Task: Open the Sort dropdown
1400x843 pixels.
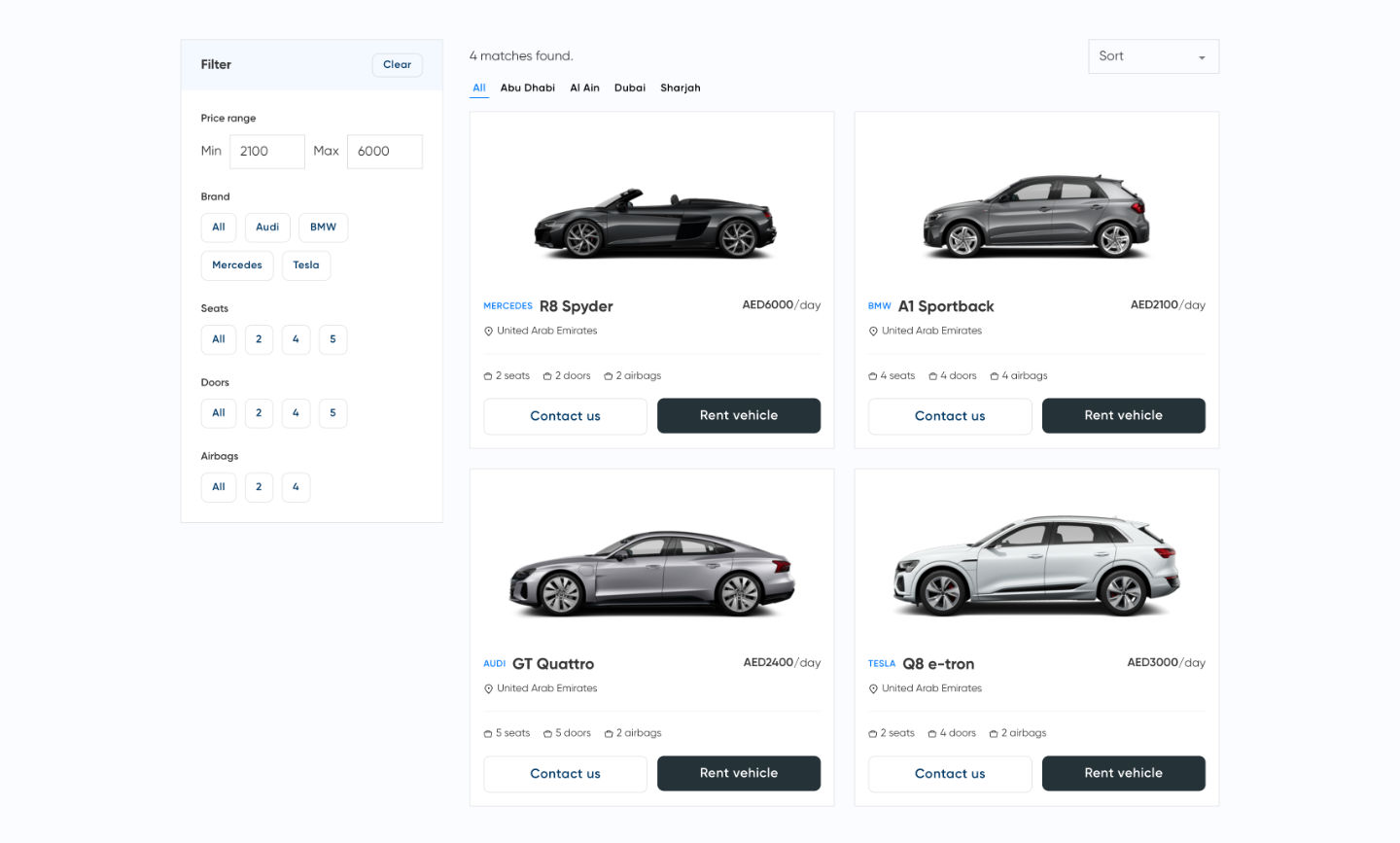Action: (x=1152, y=56)
